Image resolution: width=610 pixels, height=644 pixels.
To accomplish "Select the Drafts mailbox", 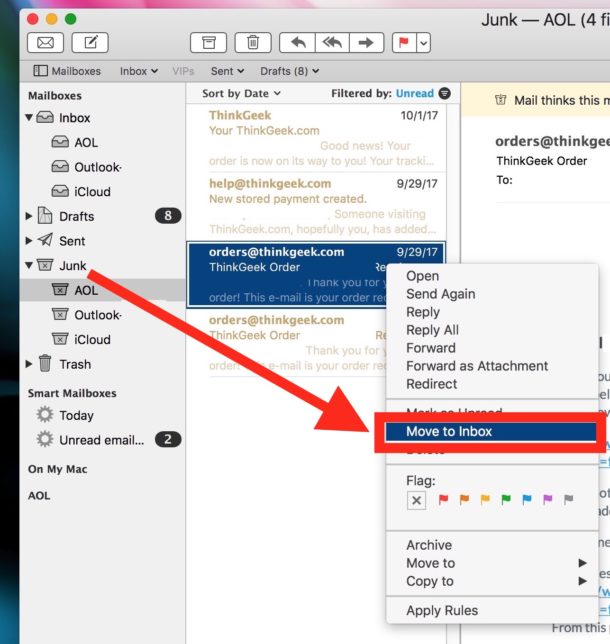I will click(x=102, y=216).
